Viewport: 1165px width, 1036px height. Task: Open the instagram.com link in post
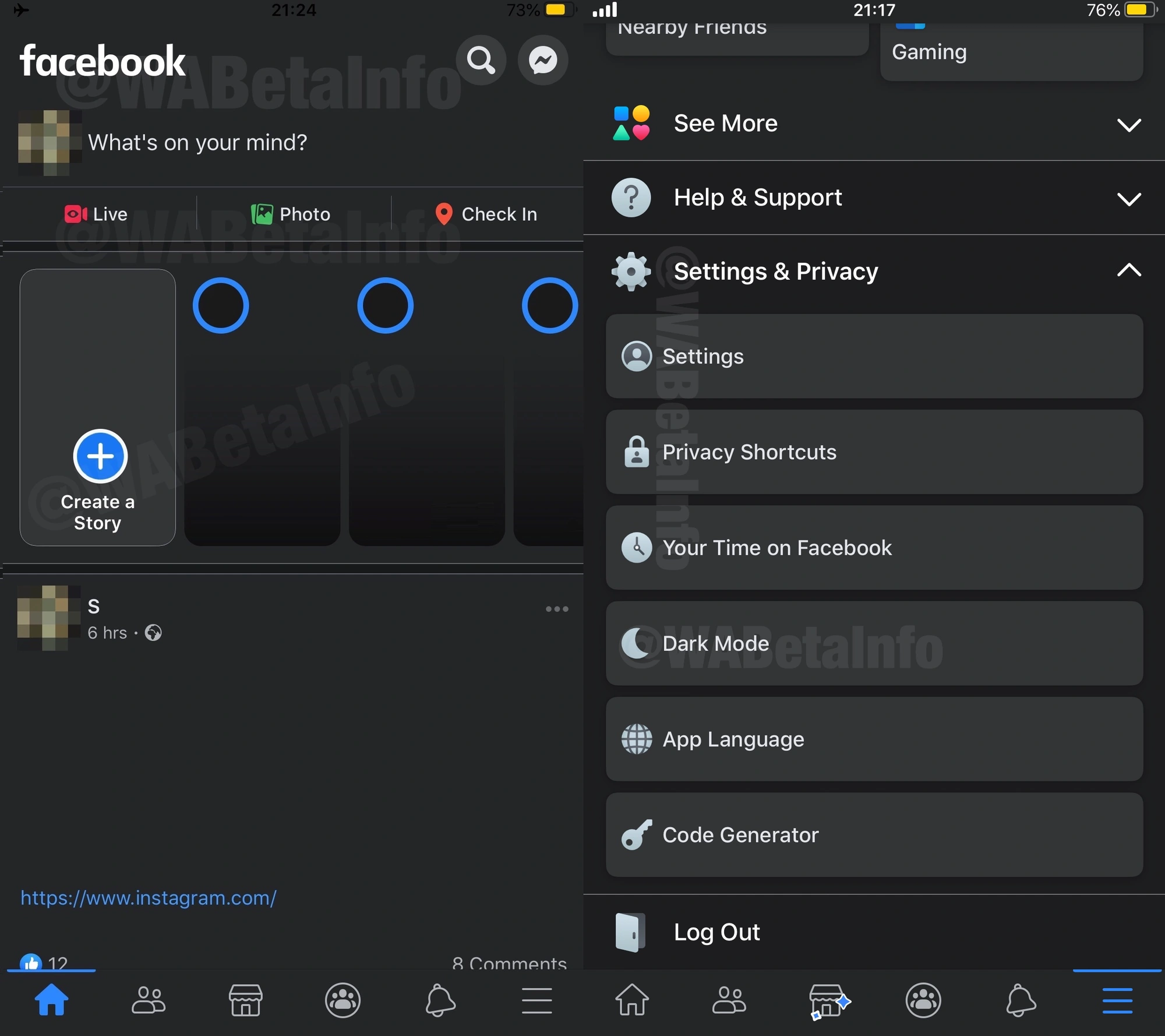(149, 898)
